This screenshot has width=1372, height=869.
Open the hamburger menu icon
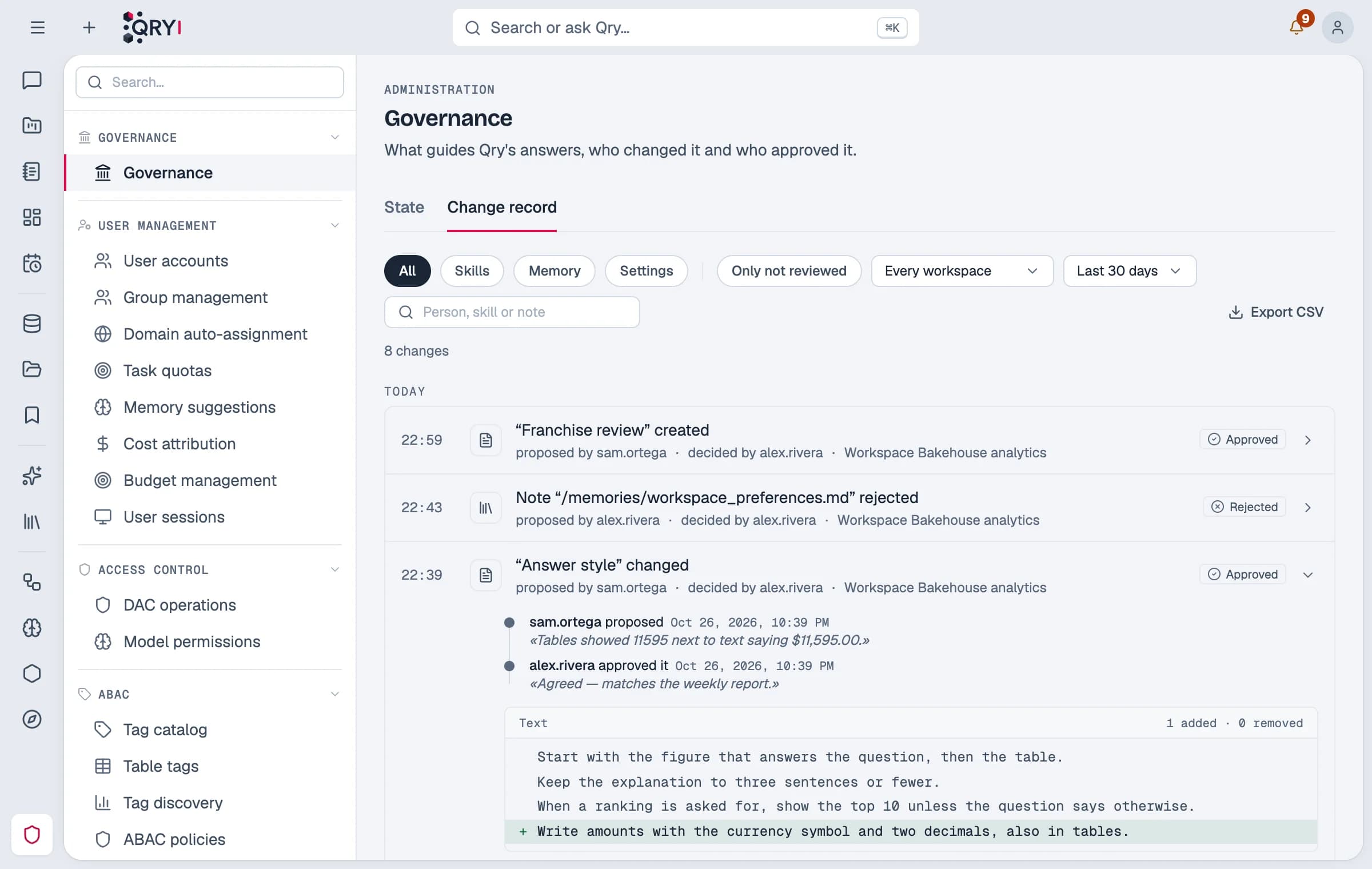click(x=38, y=27)
